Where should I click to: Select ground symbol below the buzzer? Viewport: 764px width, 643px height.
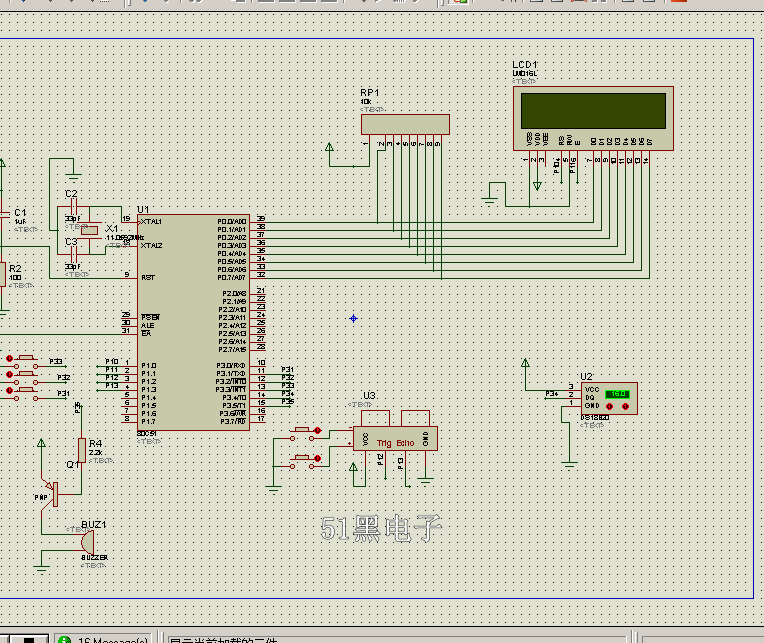click(x=41, y=567)
